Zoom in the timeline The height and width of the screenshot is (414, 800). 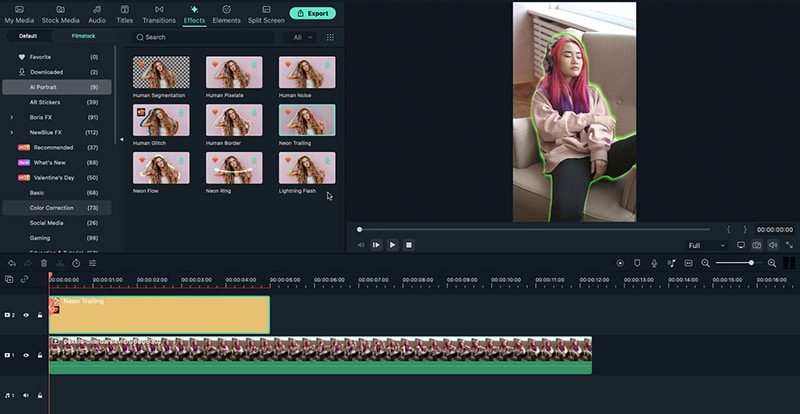point(772,263)
